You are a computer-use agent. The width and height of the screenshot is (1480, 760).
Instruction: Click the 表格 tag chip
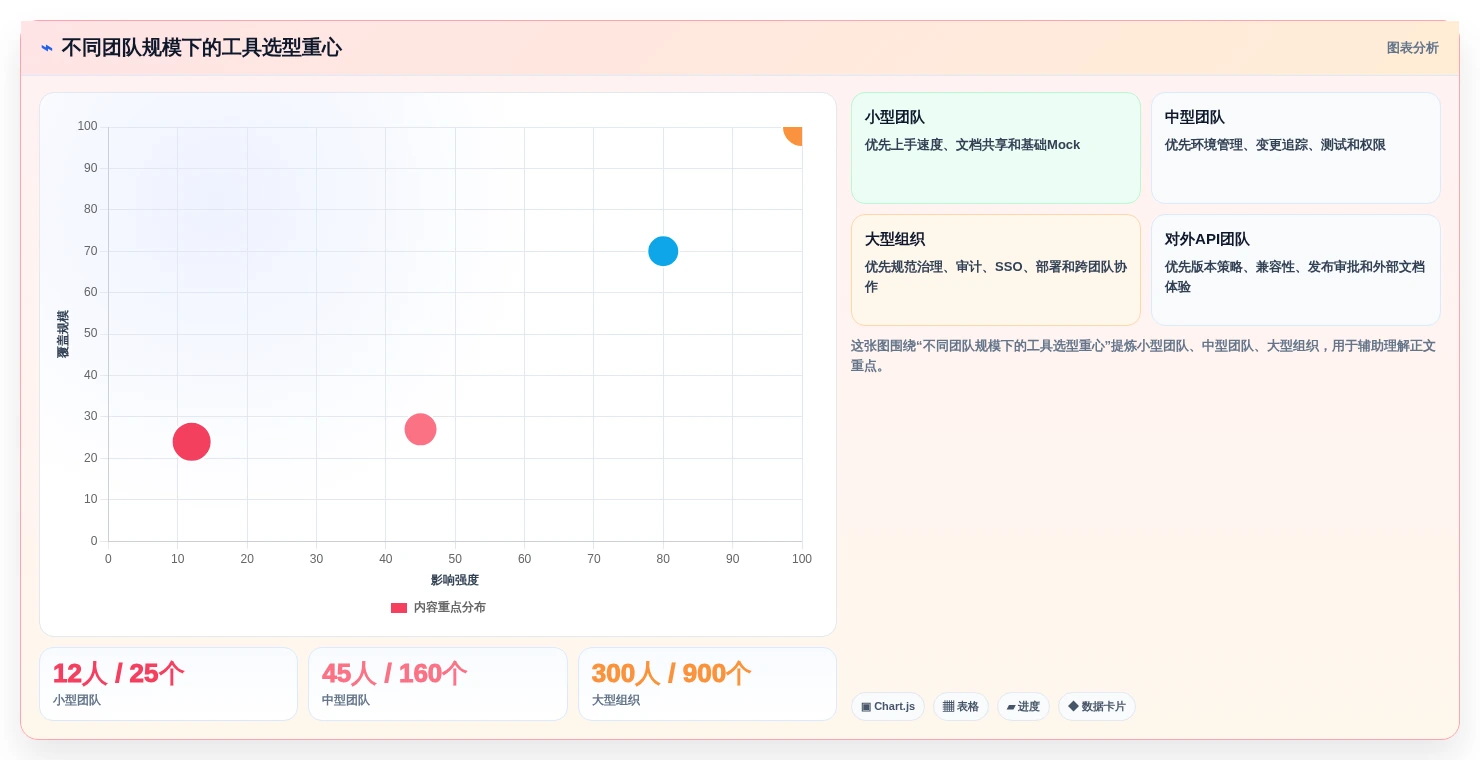point(960,706)
